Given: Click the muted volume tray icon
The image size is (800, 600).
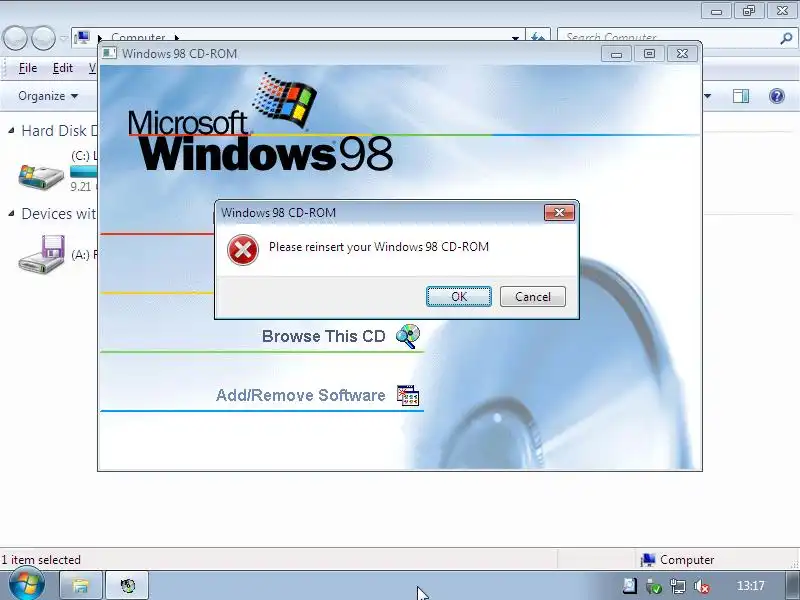Looking at the screenshot, I should point(702,586).
